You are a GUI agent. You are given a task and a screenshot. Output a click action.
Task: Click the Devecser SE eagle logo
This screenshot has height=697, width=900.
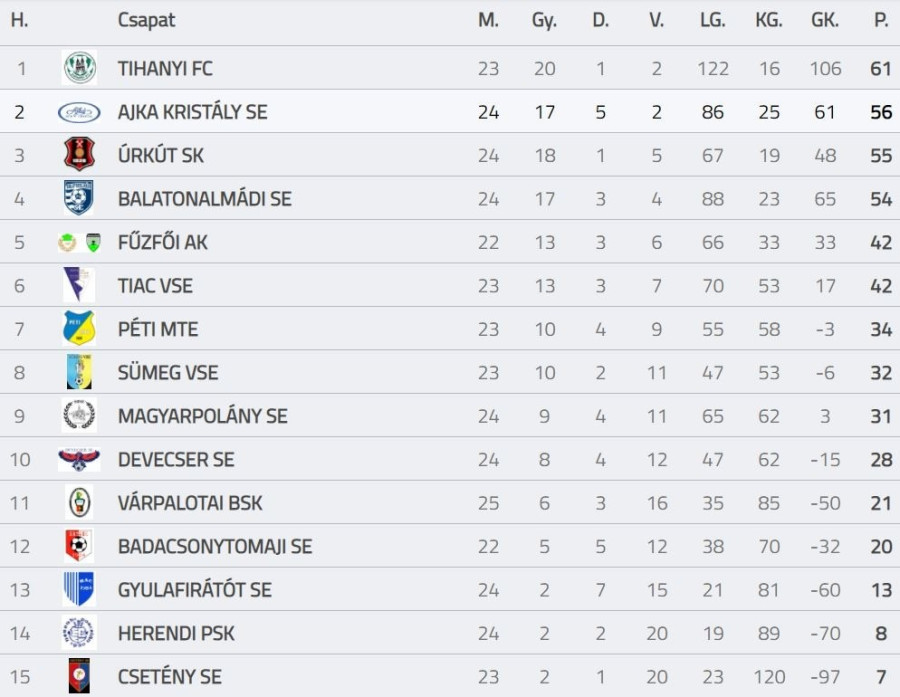click(x=79, y=459)
